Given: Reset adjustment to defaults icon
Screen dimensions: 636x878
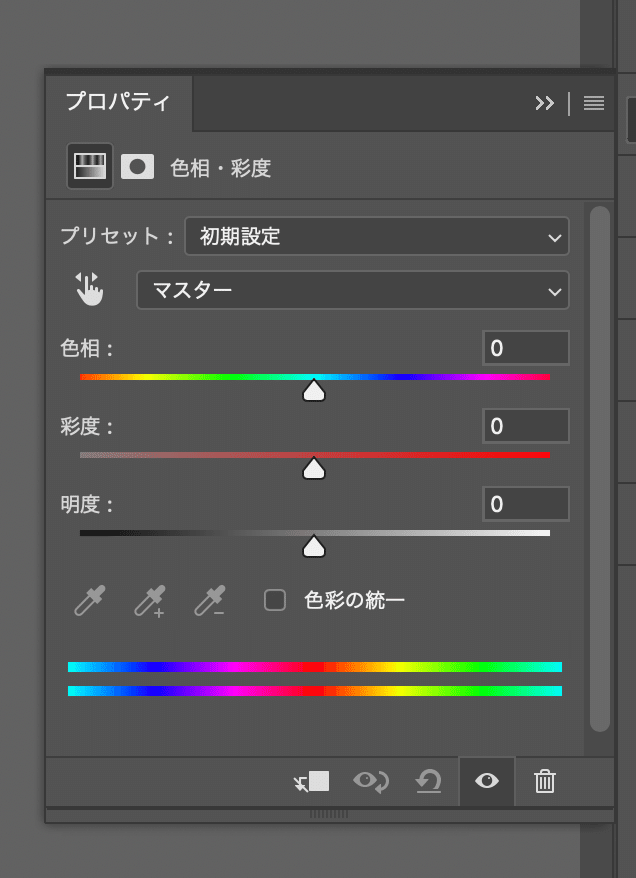Looking at the screenshot, I should (x=429, y=781).
